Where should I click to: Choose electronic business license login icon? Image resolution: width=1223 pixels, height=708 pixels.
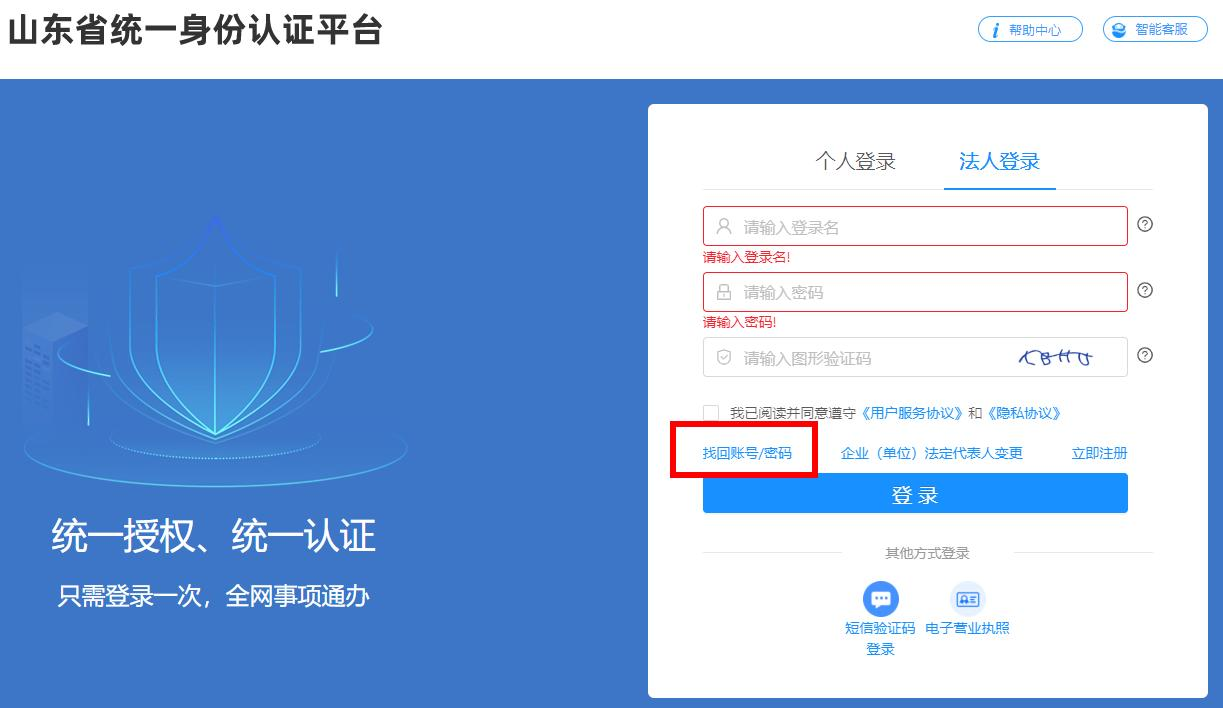(967, 599)
